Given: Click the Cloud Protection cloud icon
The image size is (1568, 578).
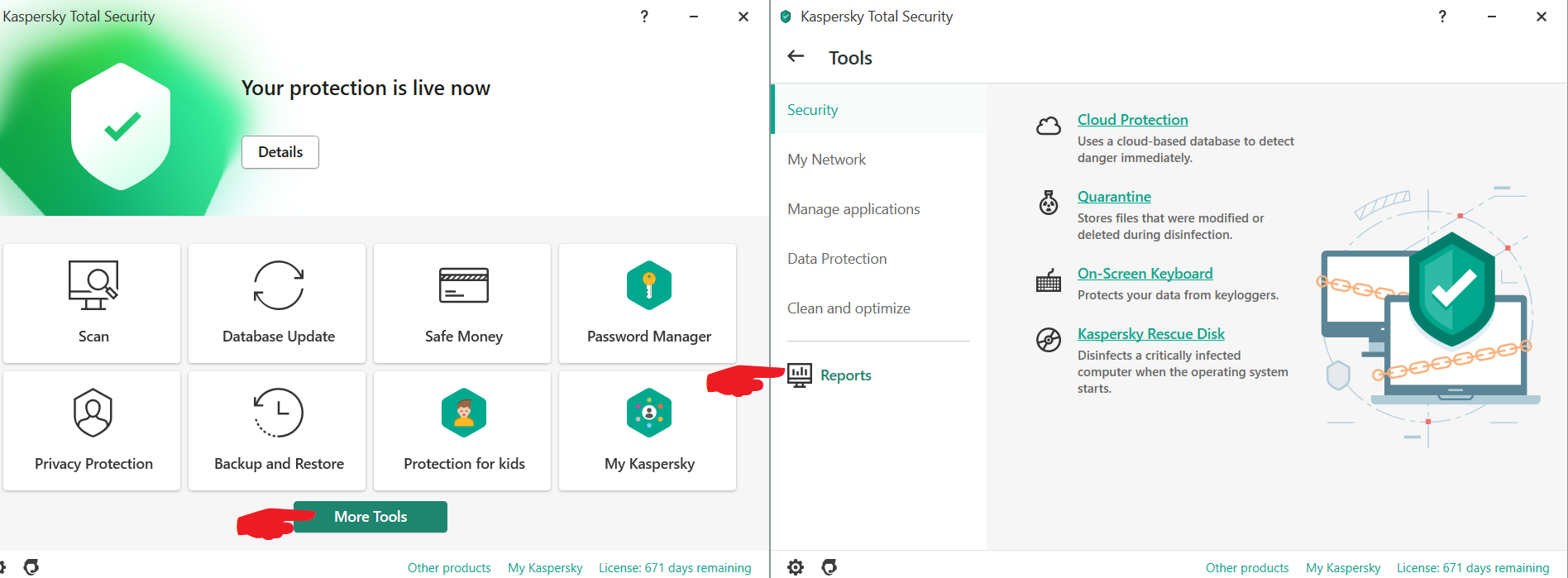Looking at the screenshot, I should [x=1049, y=126].
